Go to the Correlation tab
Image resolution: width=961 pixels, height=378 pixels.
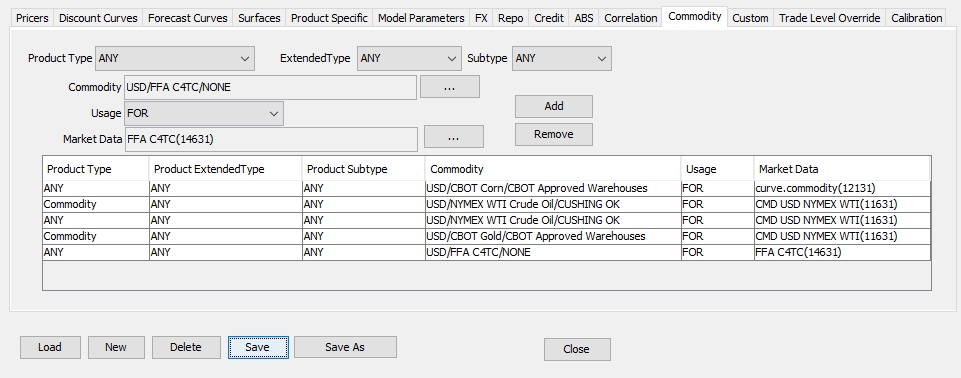pyautogui.click(x=631, y=18)
